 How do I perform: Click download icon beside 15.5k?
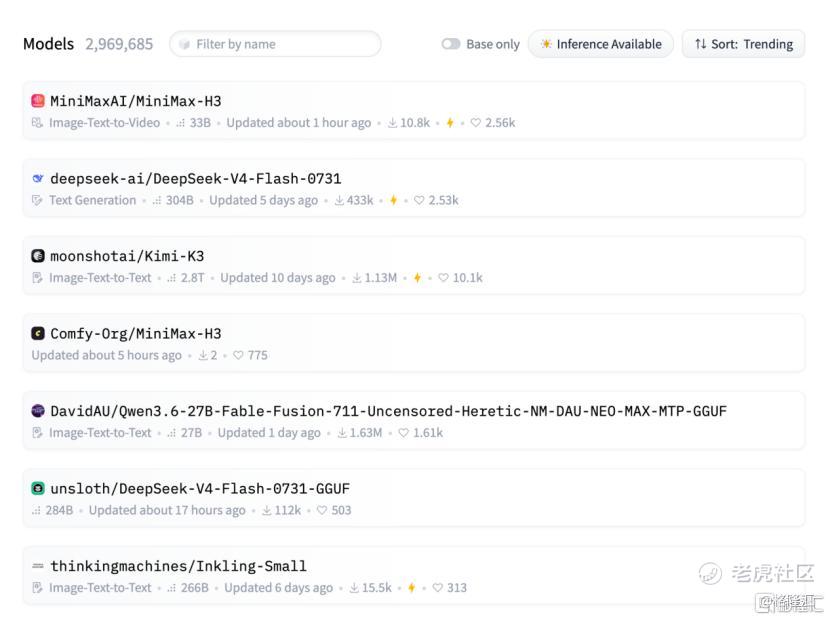[354, 588]
